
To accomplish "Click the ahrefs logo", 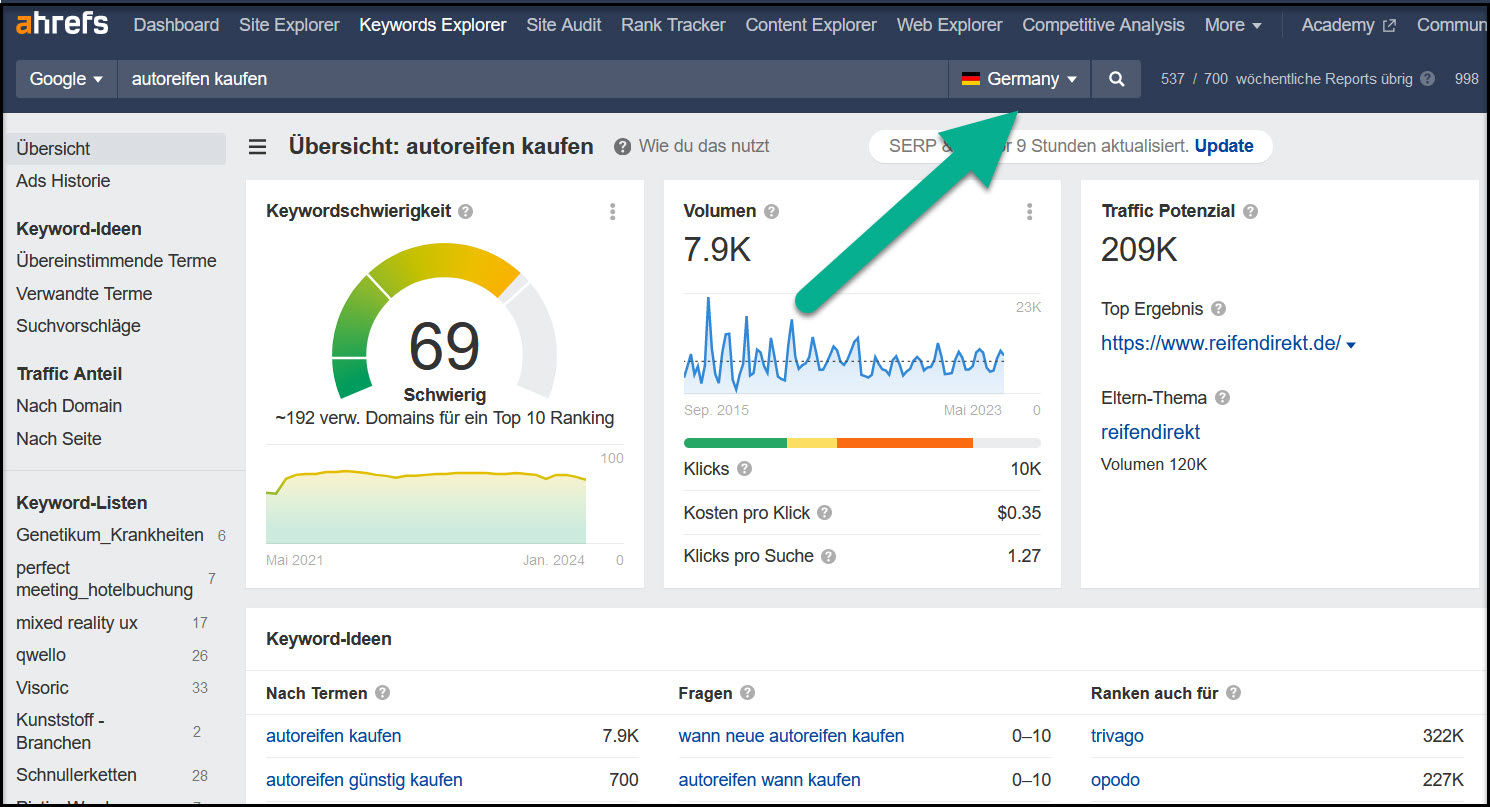I will tap(62, 23).
